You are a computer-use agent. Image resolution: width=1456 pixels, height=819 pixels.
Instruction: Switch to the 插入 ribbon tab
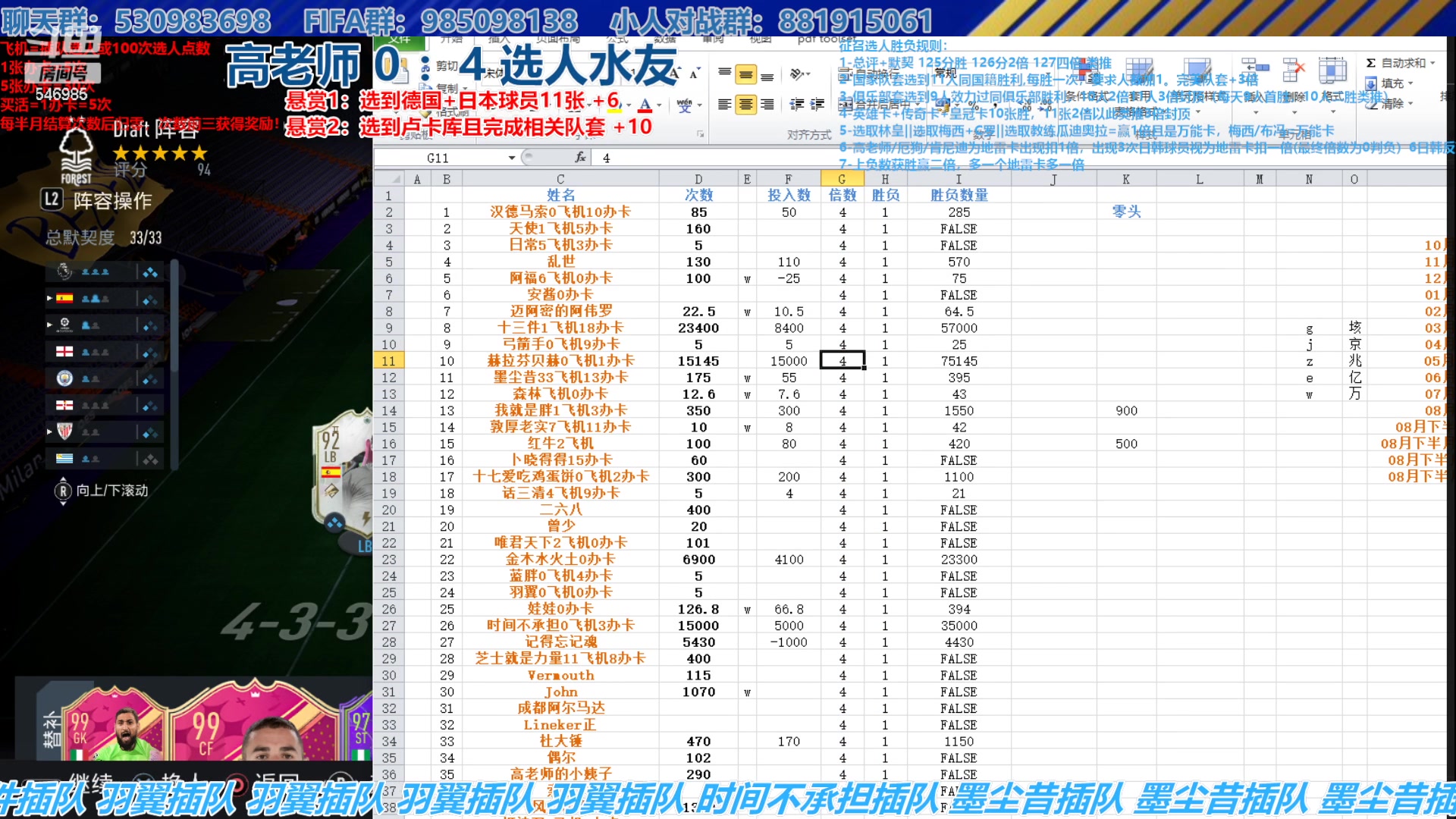click(x=499, y=39)
